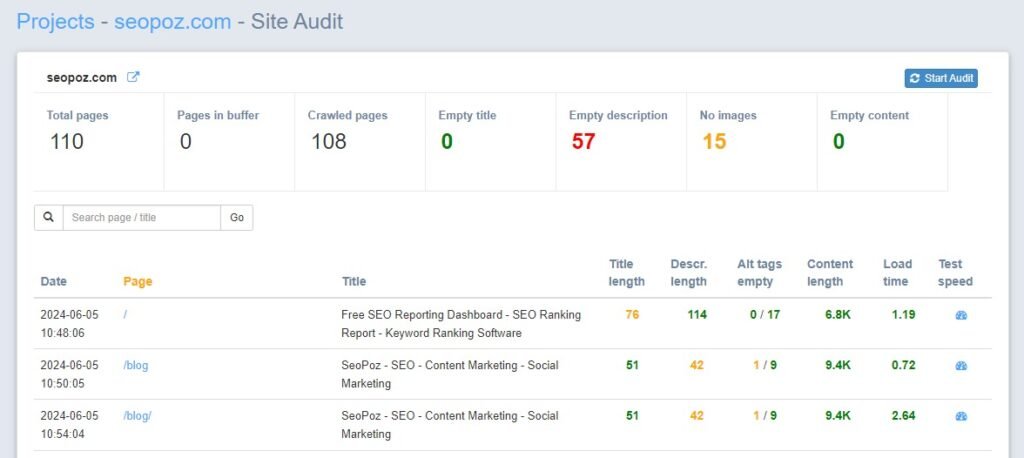Image resolution: width=1024 pixels, height=458 pixels.
Task: Open the external link icon beside seopoz.com
Action: (133, 77)
